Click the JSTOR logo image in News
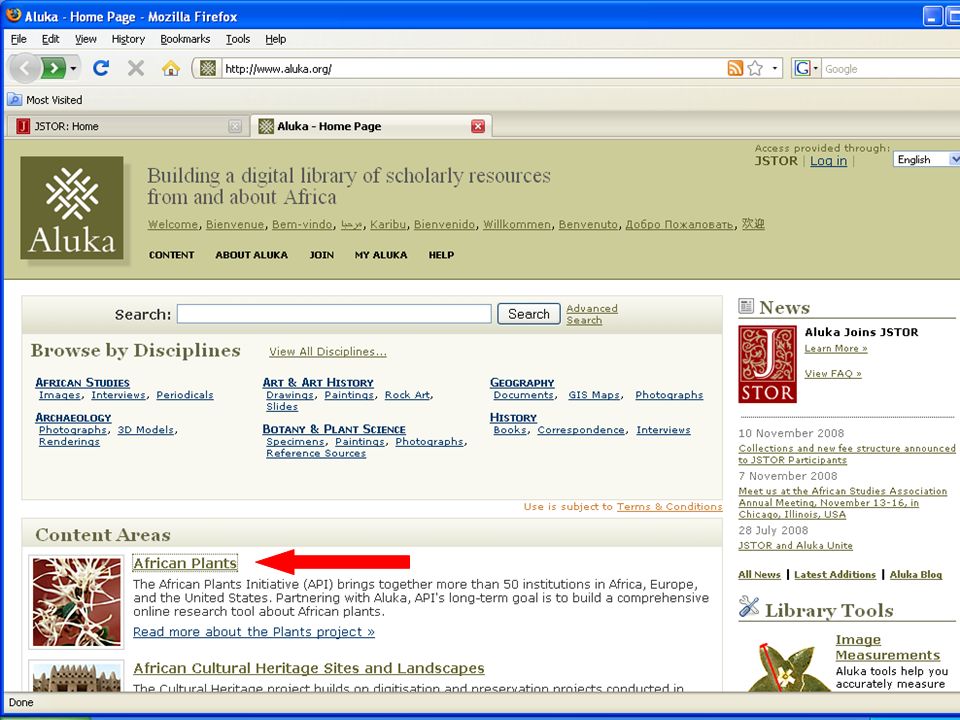 pyautogui.click(x=767, y=364)
